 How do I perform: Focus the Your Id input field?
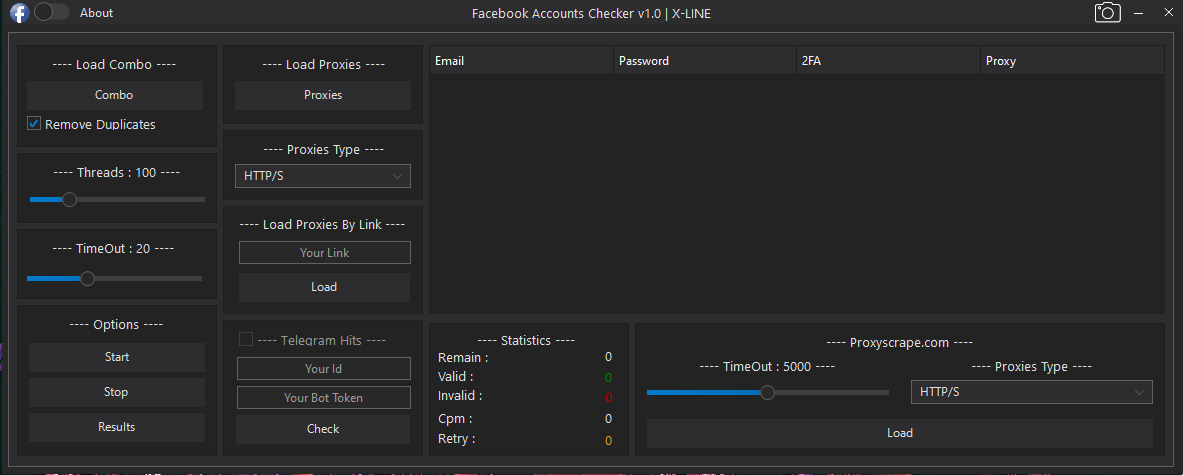pos(324,369)
